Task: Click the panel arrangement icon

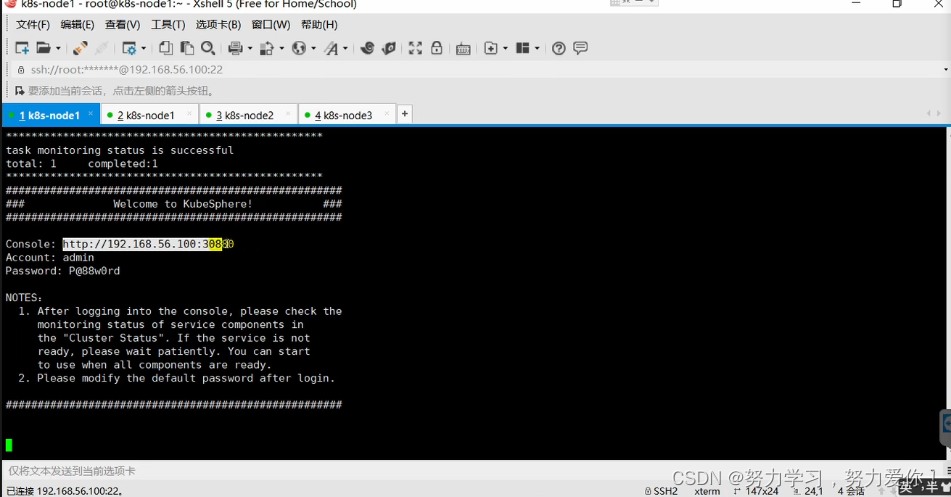Action: coord(523,48)
